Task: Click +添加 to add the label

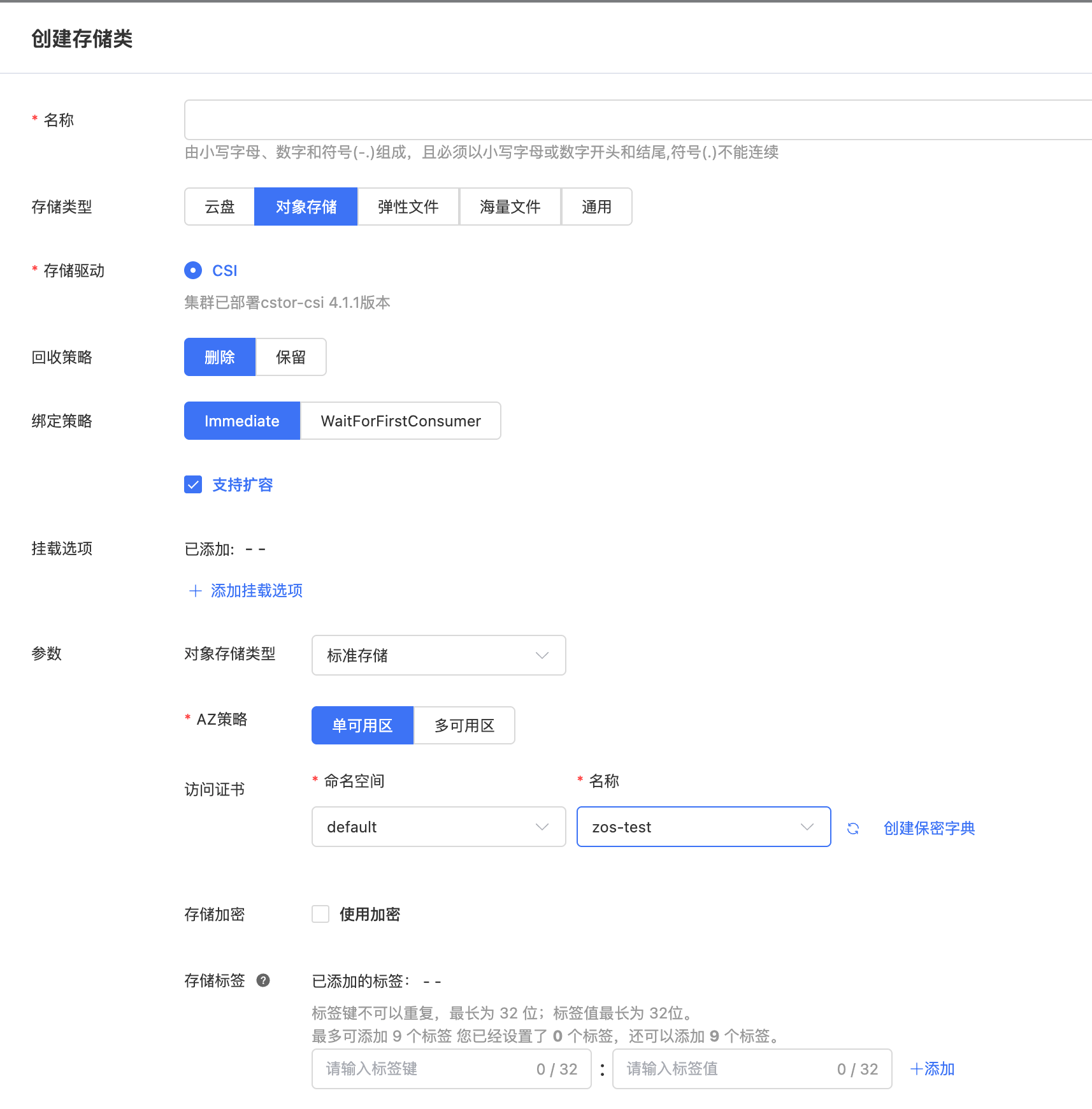Action: coord(932,1069)
